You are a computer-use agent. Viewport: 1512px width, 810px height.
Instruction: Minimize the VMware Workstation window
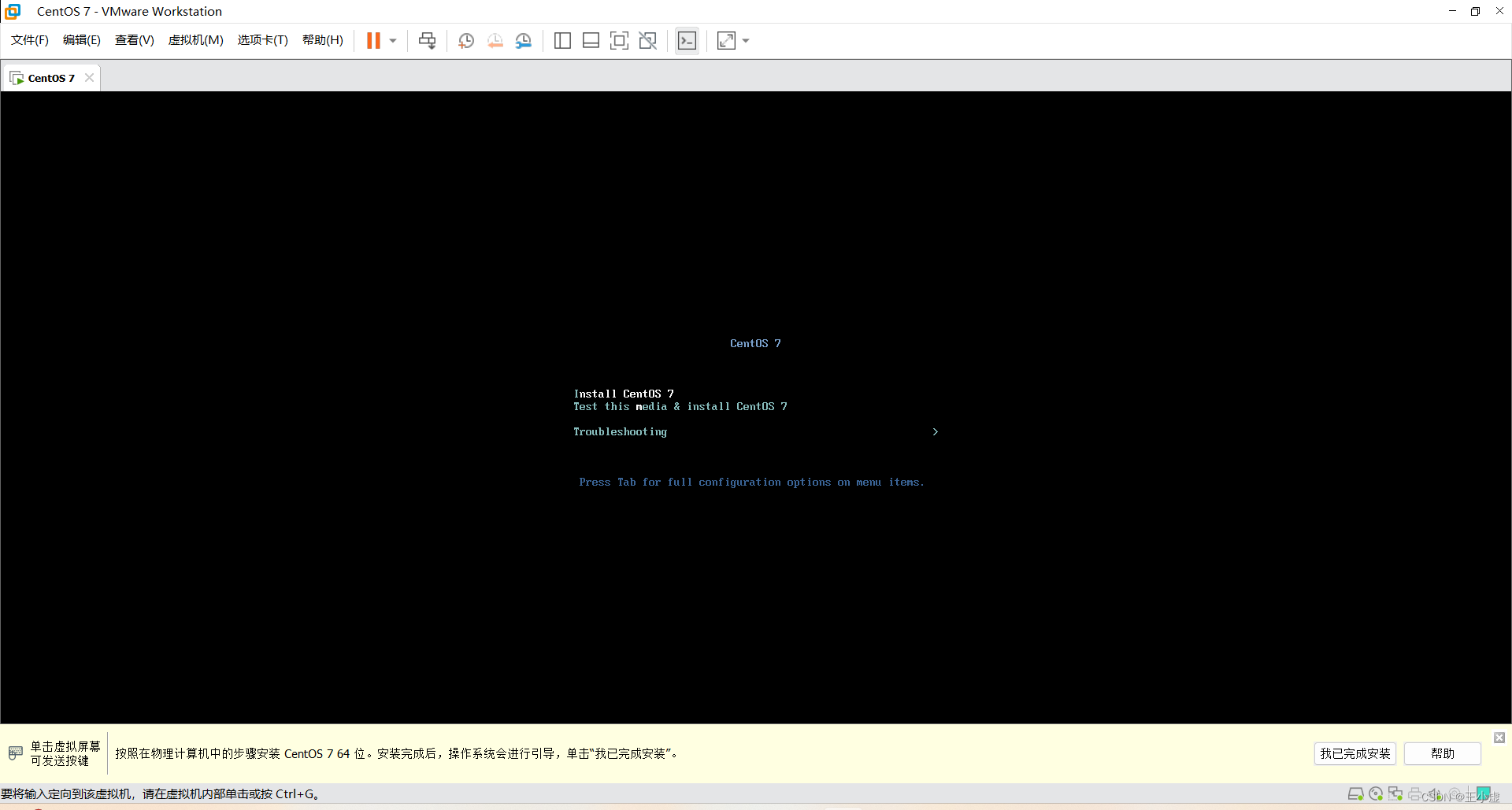coord(1452,11)
